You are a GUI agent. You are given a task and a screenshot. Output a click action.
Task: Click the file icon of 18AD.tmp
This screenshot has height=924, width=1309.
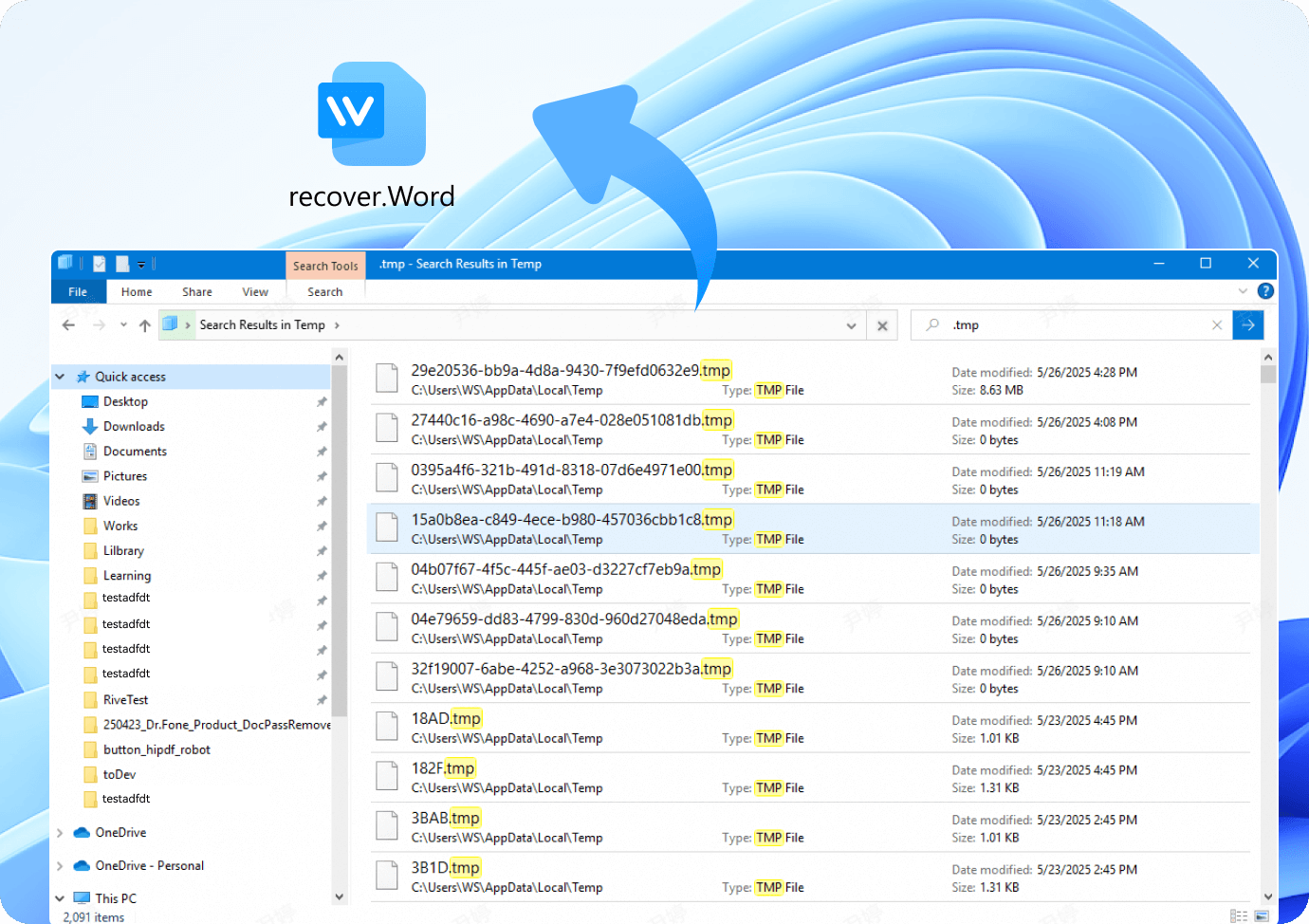[x=386, y=726]
